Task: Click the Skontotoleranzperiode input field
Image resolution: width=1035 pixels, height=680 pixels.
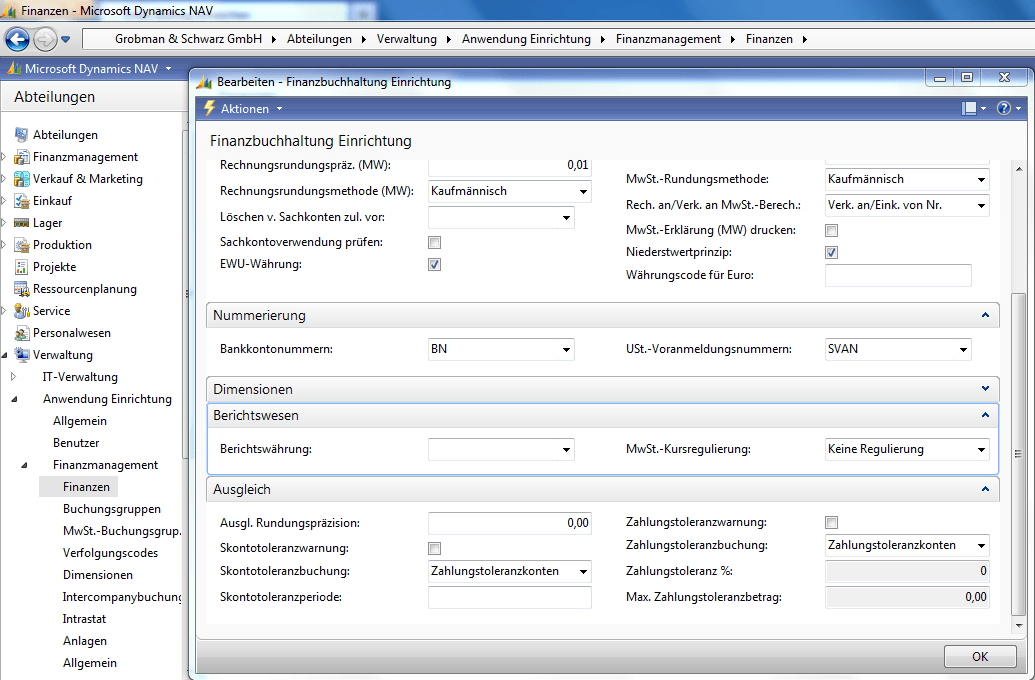Action: click(x=510, y=597)
